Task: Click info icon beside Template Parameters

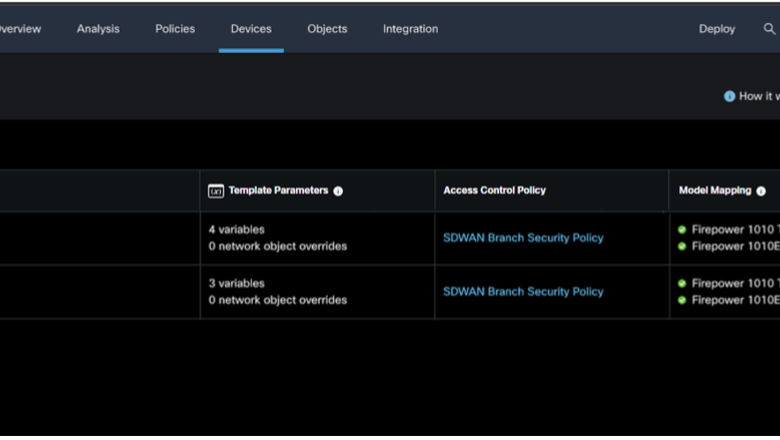Action: (338, 191)
